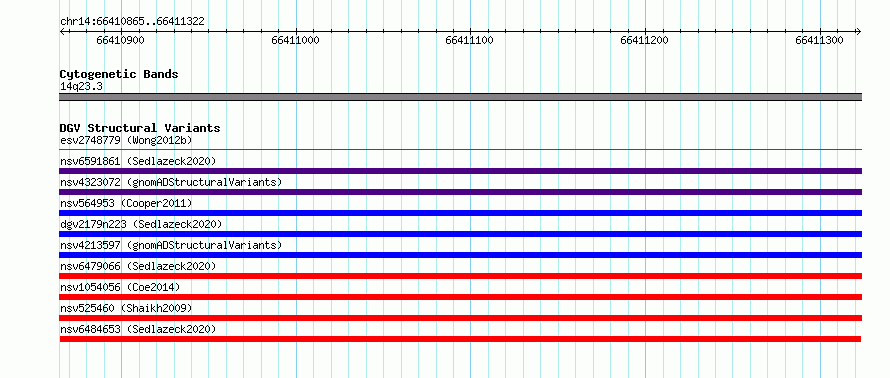Viewport: 890px width, 378px height.
Task: Click the chr14:66410865..66411322 region label
Action: click(x=132, y=22)
